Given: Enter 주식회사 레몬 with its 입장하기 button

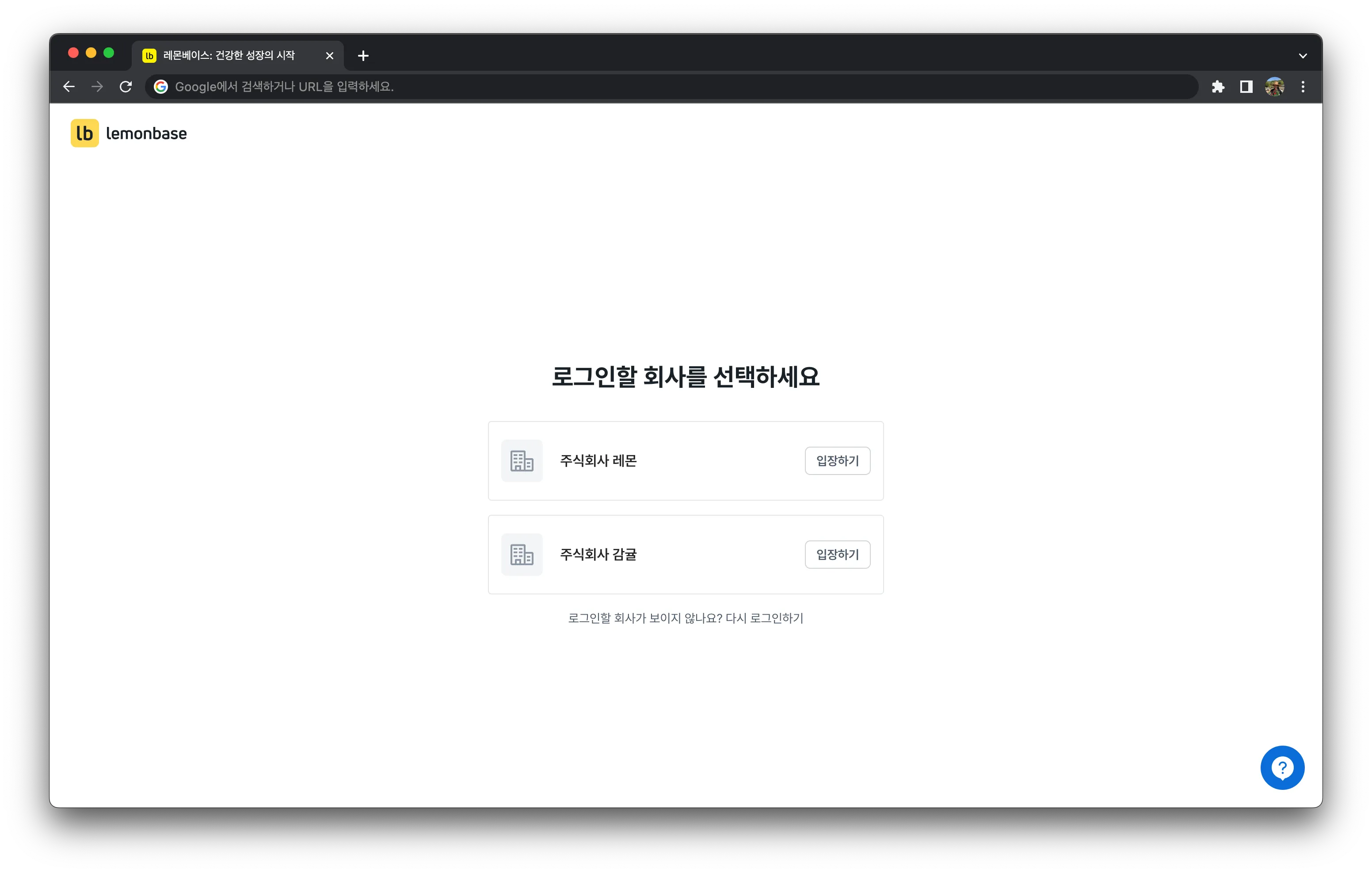Looking at the screenshot, I should click(837, 461).
